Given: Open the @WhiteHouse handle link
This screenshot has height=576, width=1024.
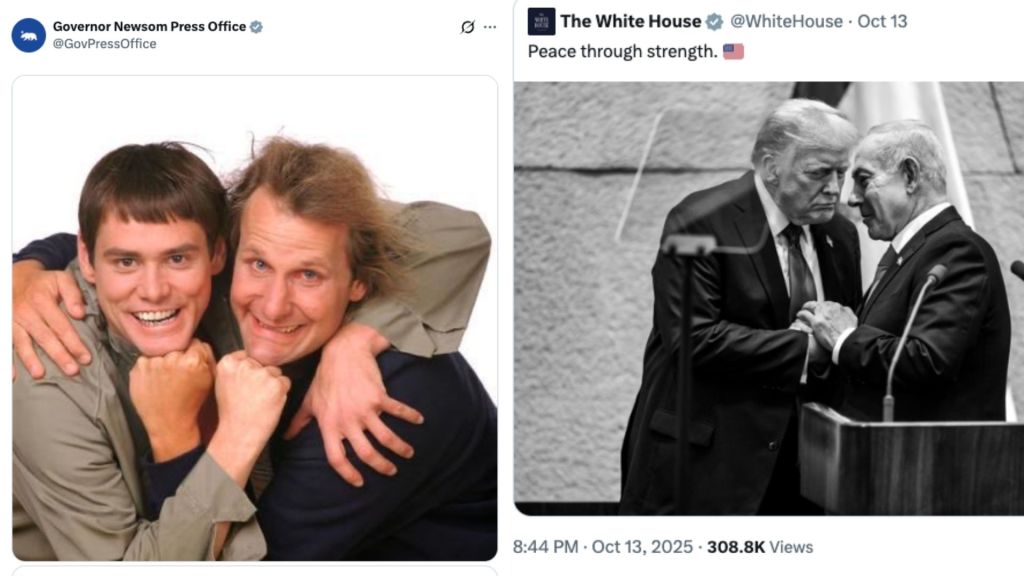Looking at the screenshot, I should tap(786, 21).
